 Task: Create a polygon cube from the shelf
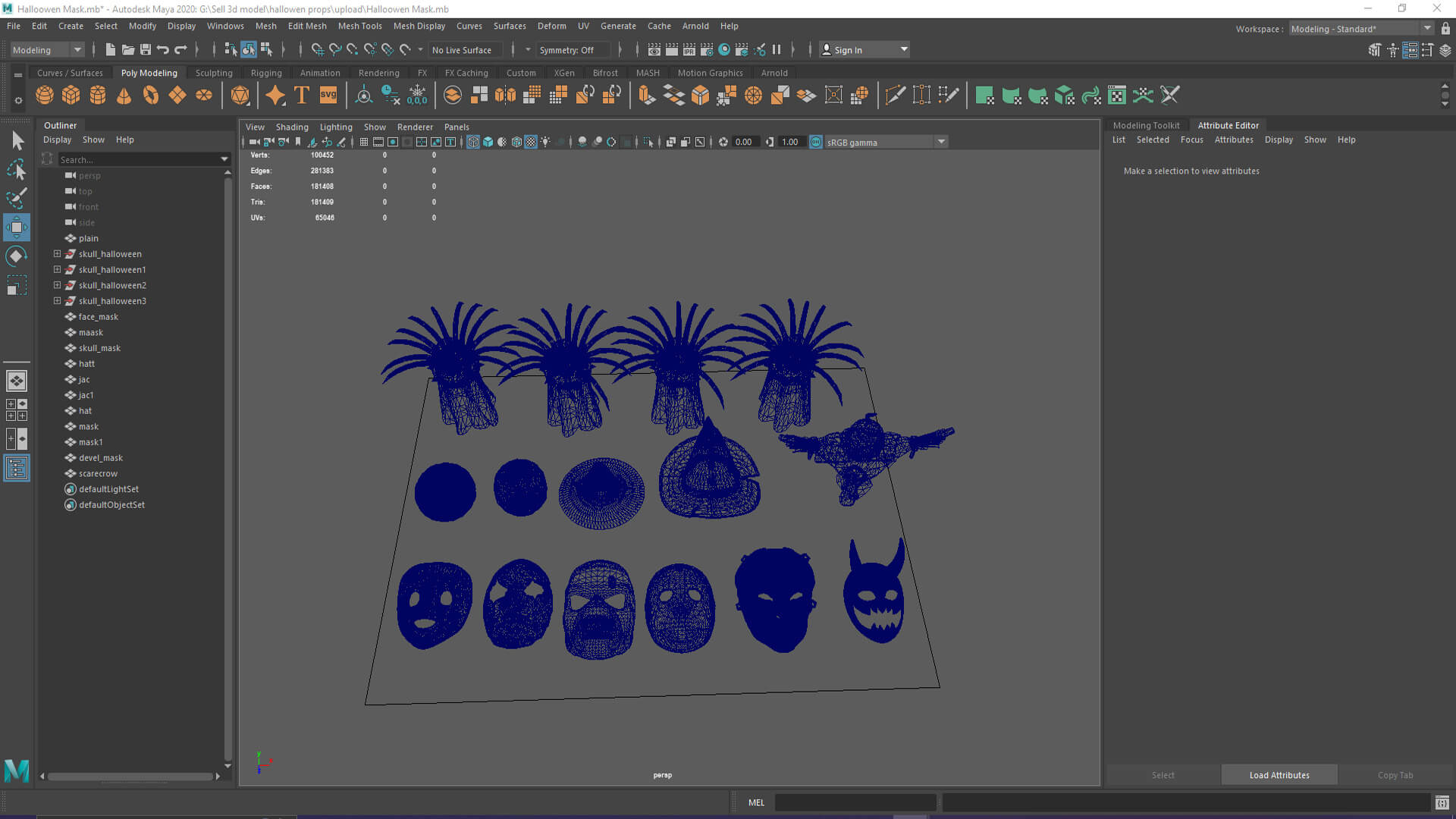pyautogui.click(x=71, y=96)
